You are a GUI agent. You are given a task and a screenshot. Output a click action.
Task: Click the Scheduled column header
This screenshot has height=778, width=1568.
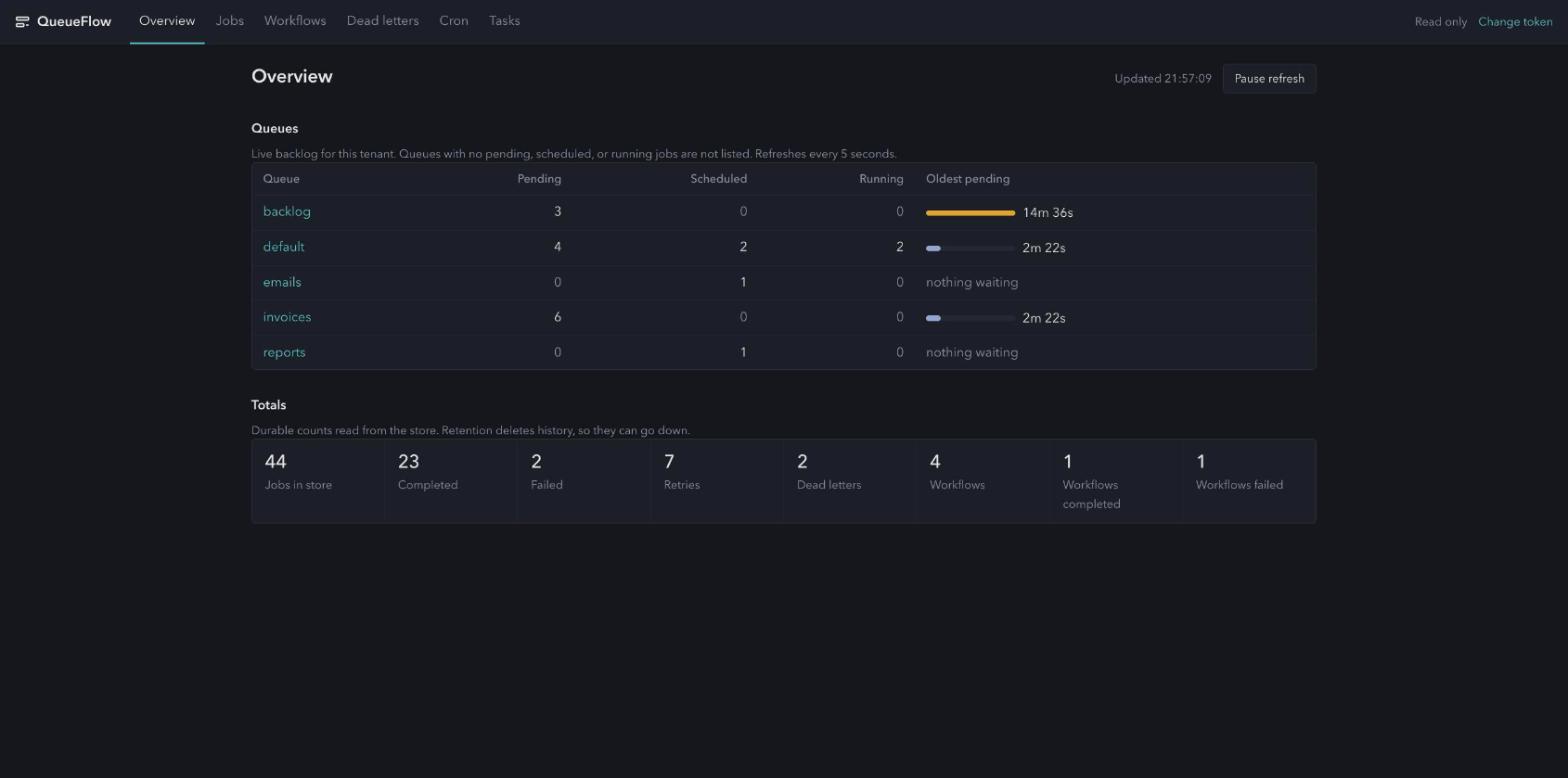tap(719, 179)
